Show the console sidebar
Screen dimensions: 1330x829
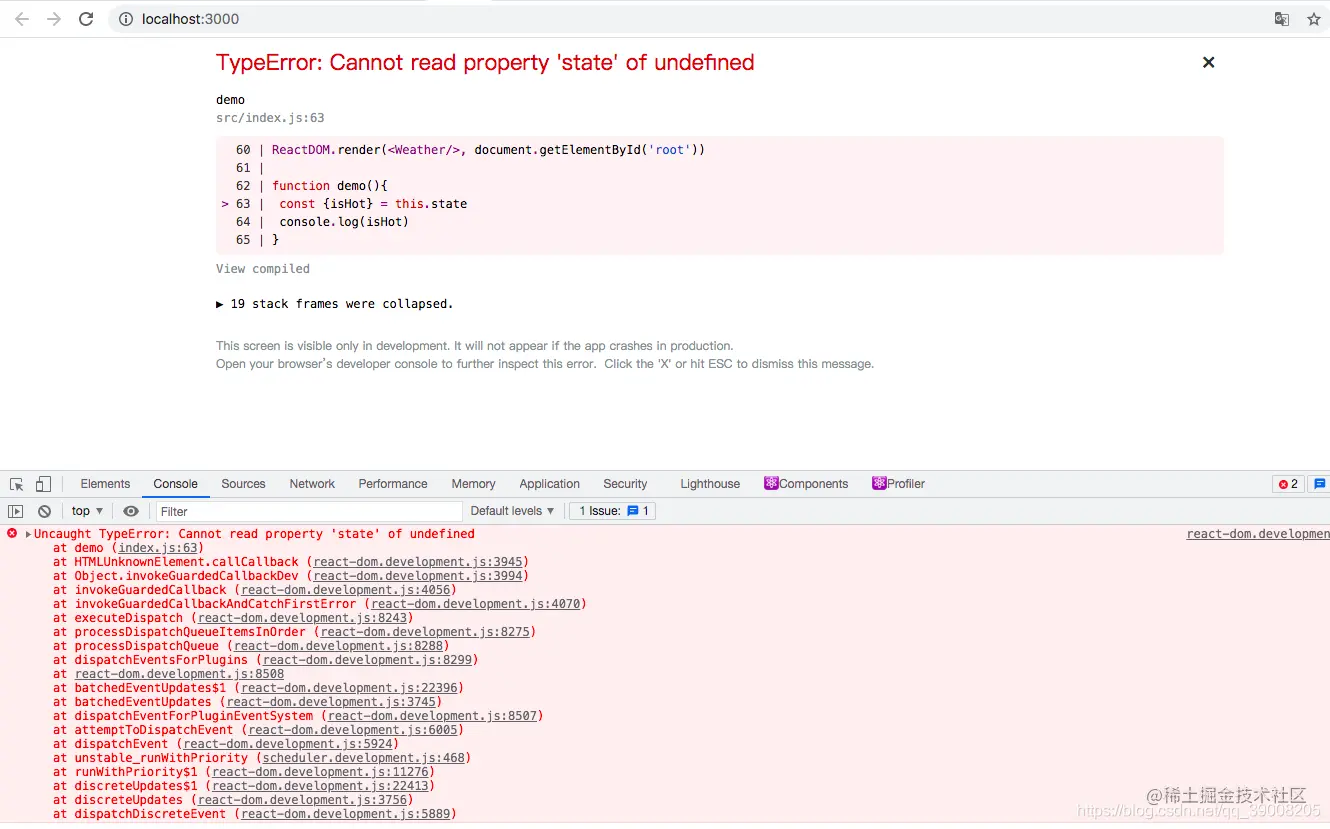(x=15, y=511)
